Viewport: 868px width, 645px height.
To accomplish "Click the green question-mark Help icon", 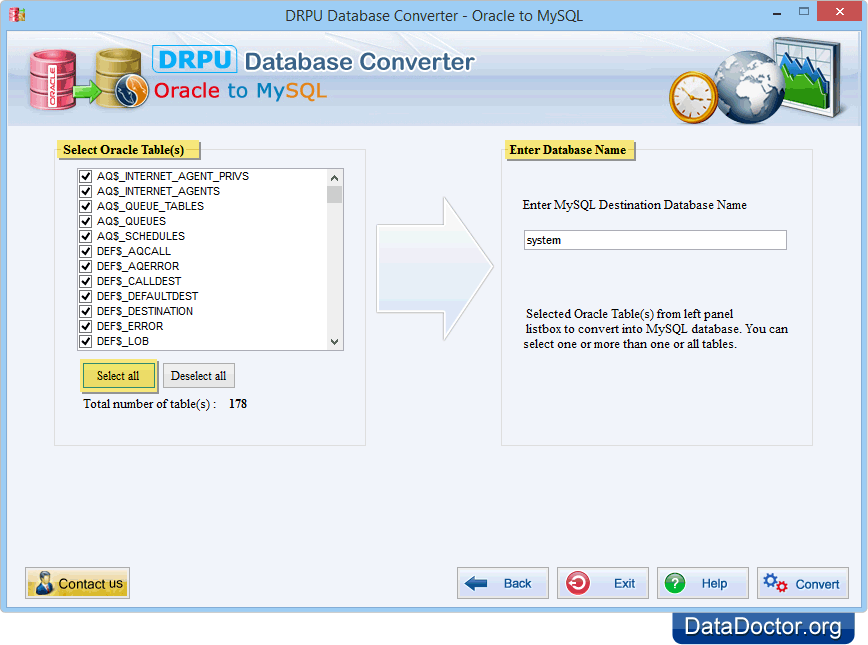I will (x=675, y=583).
